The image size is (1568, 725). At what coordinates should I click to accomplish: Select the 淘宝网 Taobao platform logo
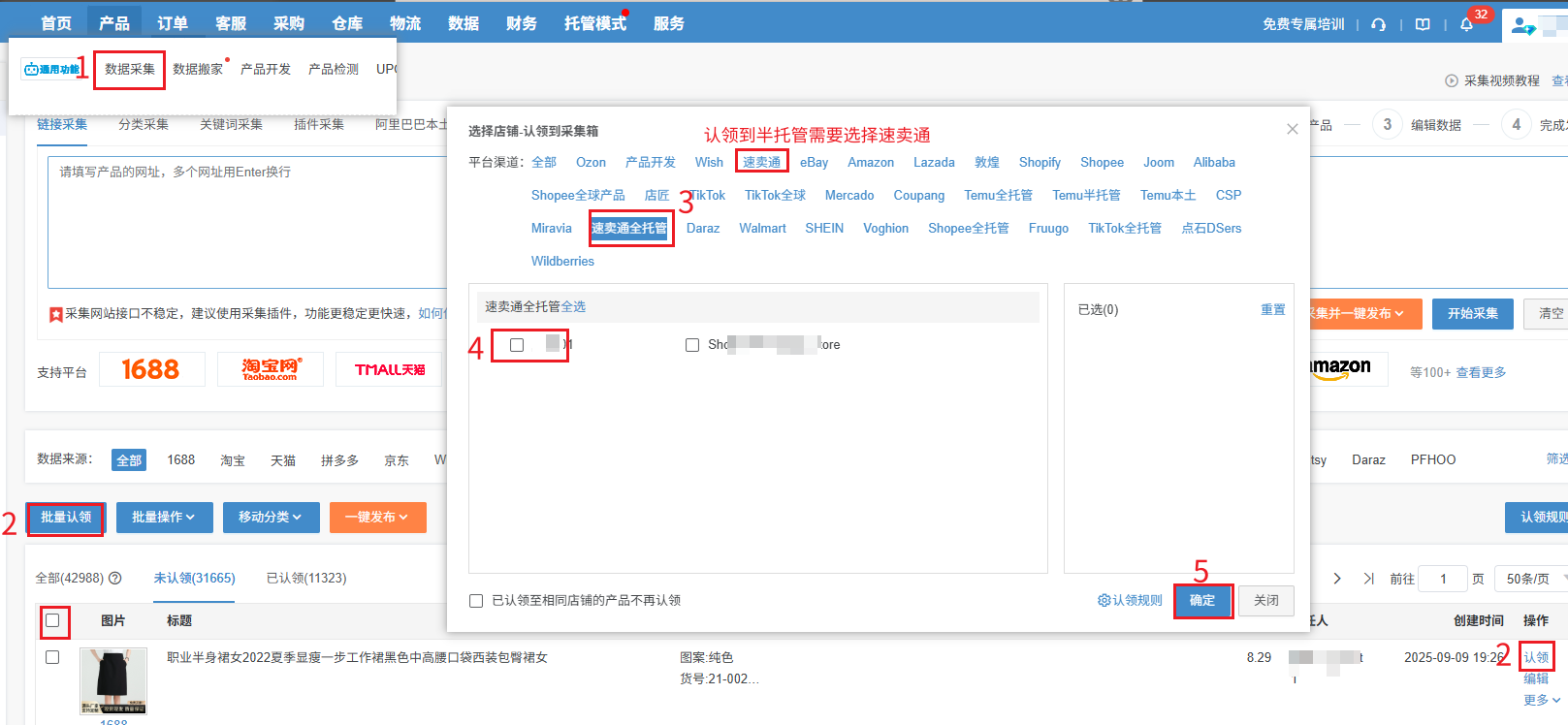pos(271,369)
